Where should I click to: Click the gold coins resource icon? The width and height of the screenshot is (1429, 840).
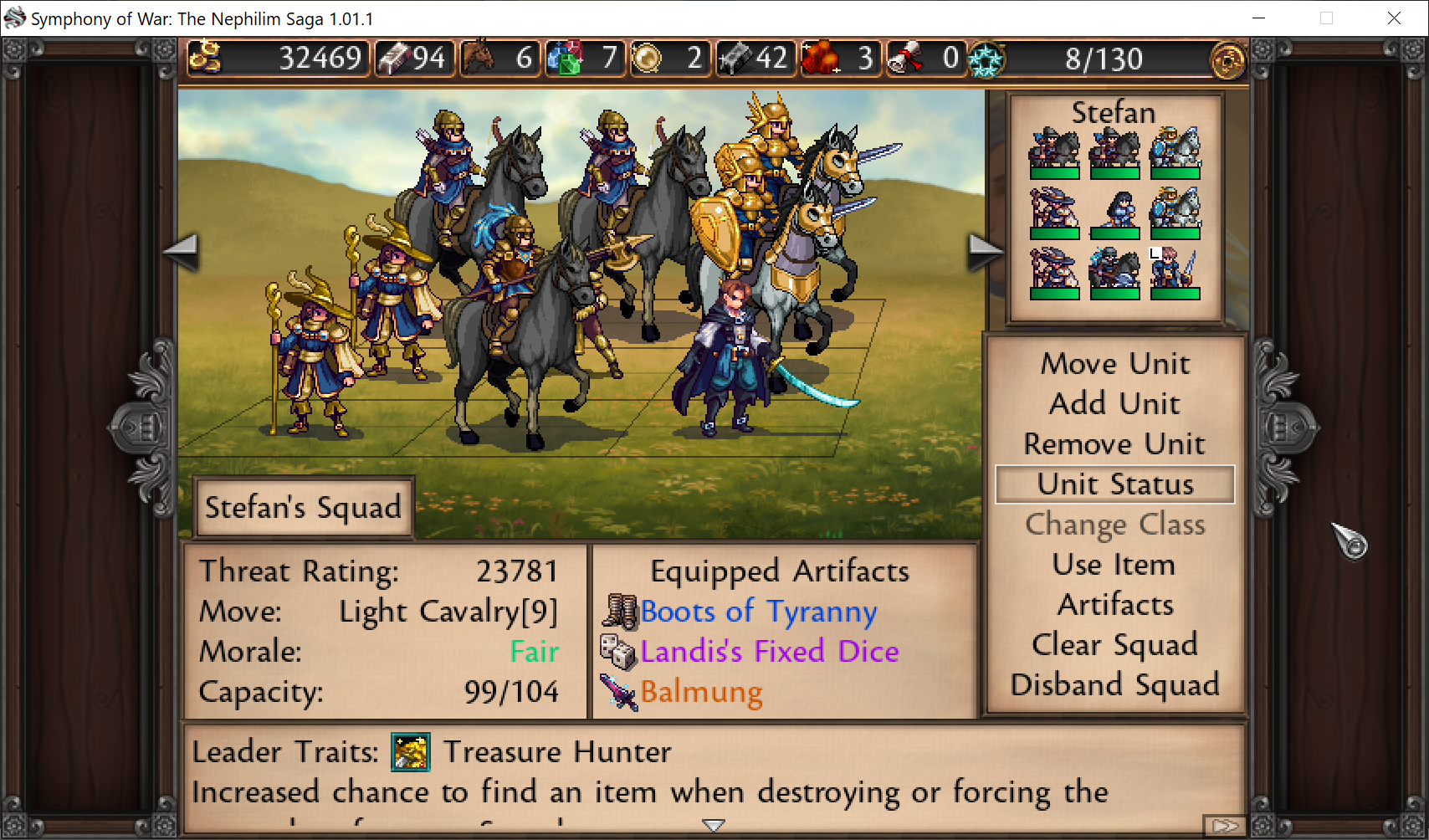205,58
